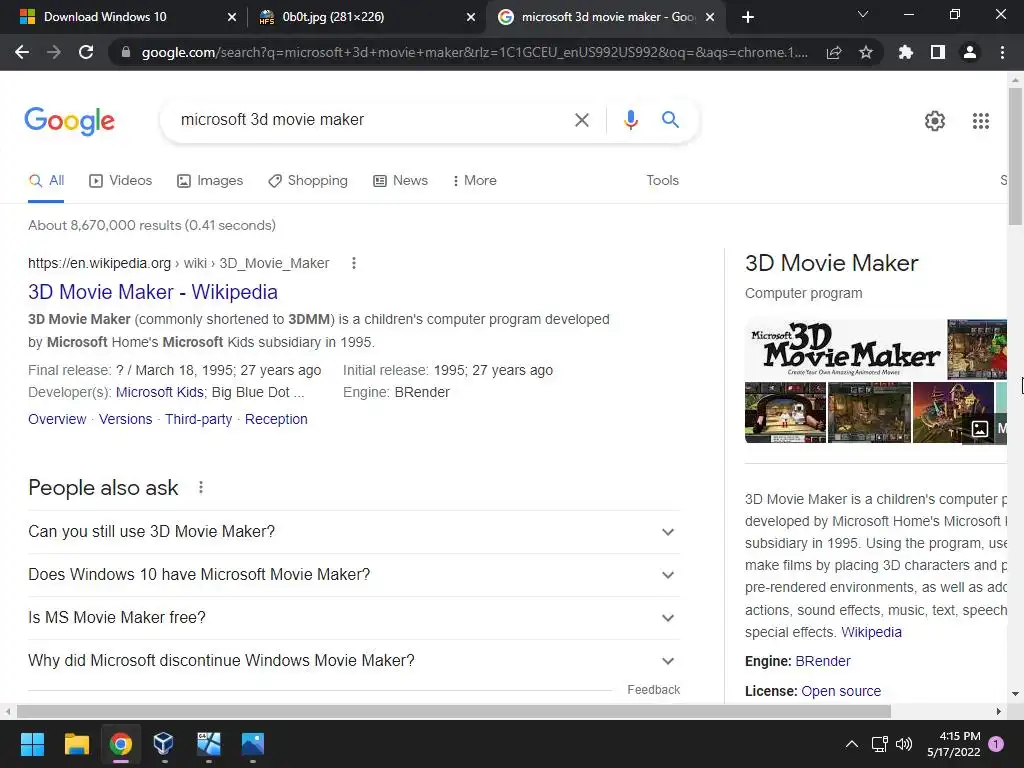Open the Photos app taskbar icon
This screenshot has width=1024, height=768.
tap(253, 744)
